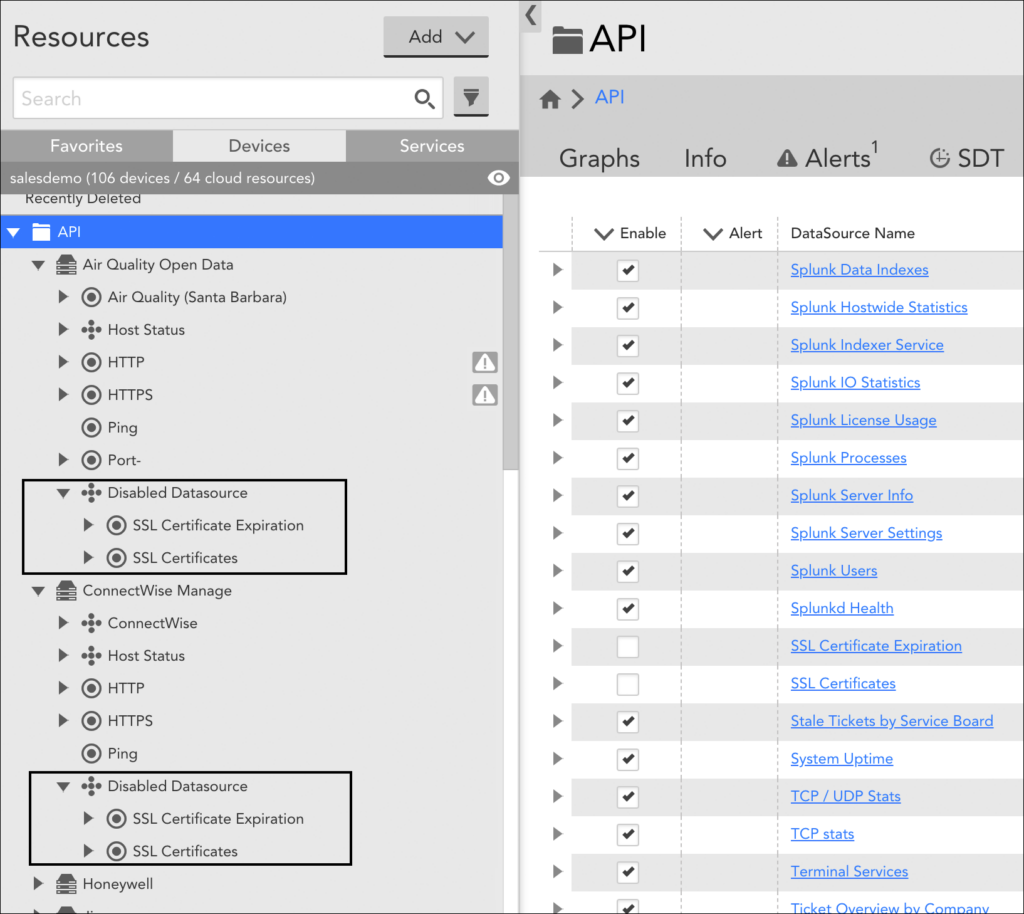Enable the SSL Certificates checkbox
This screenshot has width=1024, height=914.
click(x=628, y=683)
